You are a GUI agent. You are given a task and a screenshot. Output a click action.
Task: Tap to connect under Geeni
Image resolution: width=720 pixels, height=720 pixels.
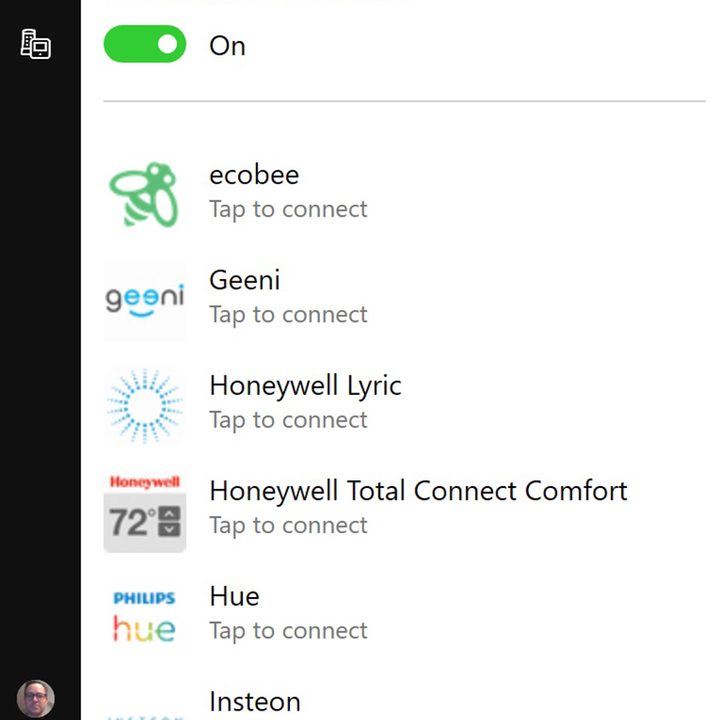tap(288, 315)
